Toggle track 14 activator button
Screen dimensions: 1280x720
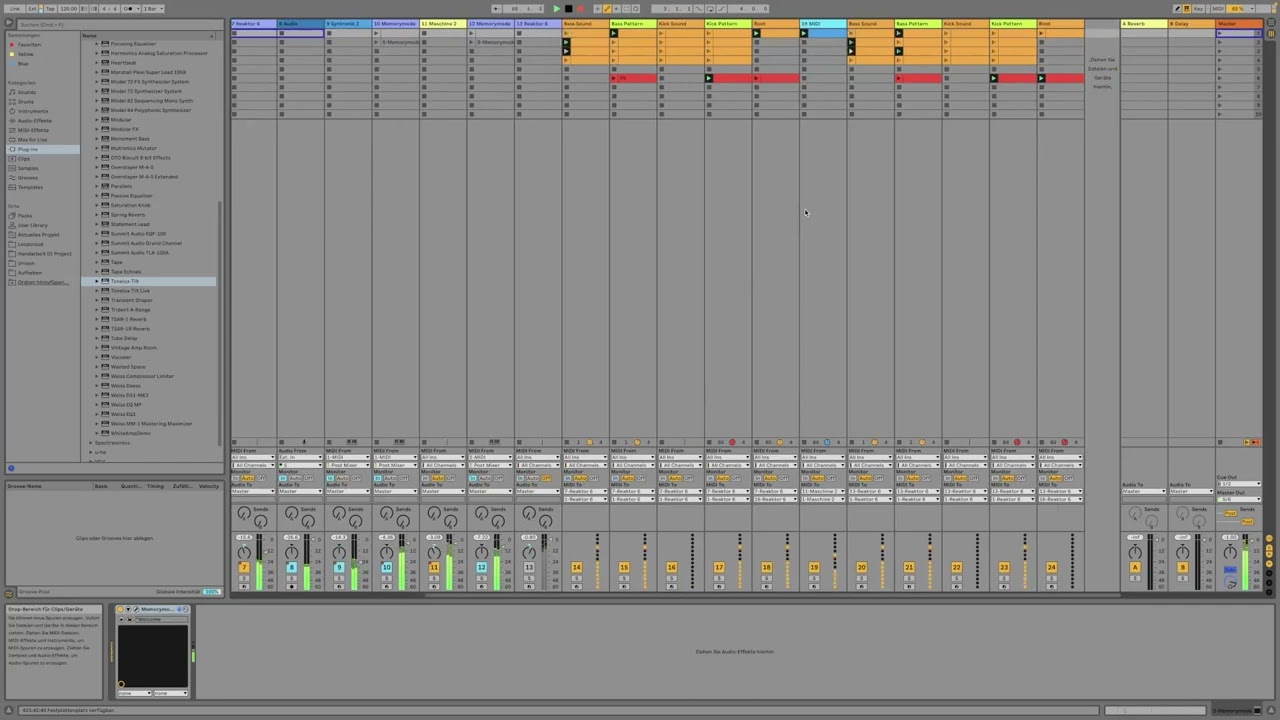[576, 567]
